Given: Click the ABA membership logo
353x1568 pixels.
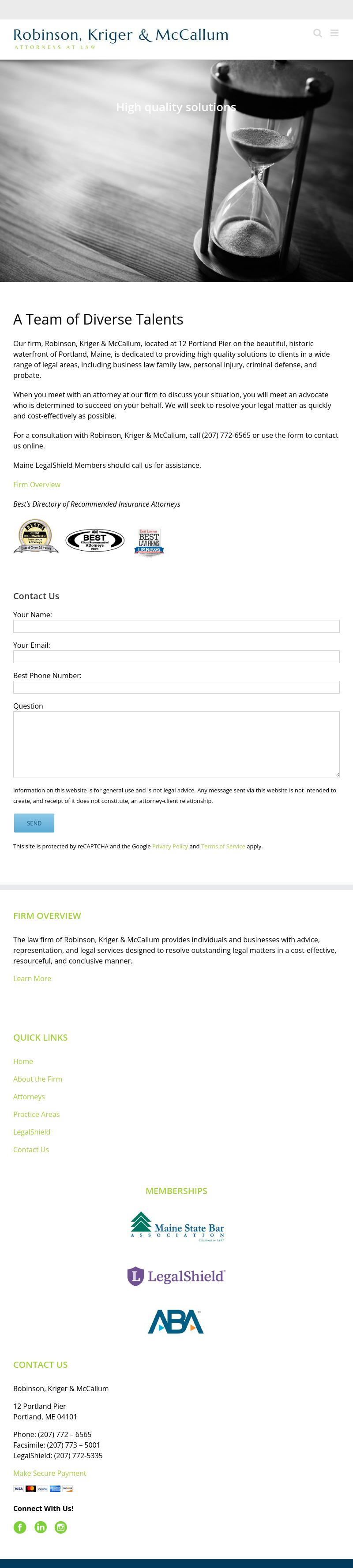Looking at the screenshot, I should click(x=176, y=1322).
